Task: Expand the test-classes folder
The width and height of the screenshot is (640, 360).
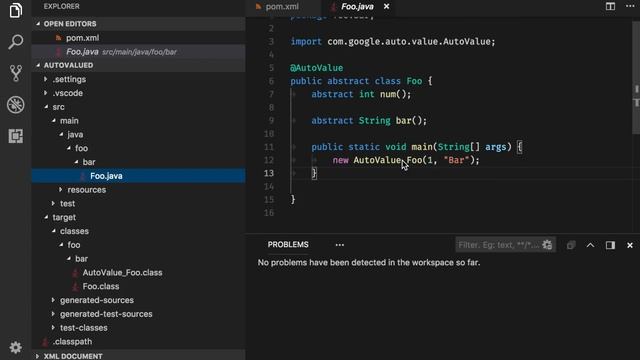Action: 139,328
